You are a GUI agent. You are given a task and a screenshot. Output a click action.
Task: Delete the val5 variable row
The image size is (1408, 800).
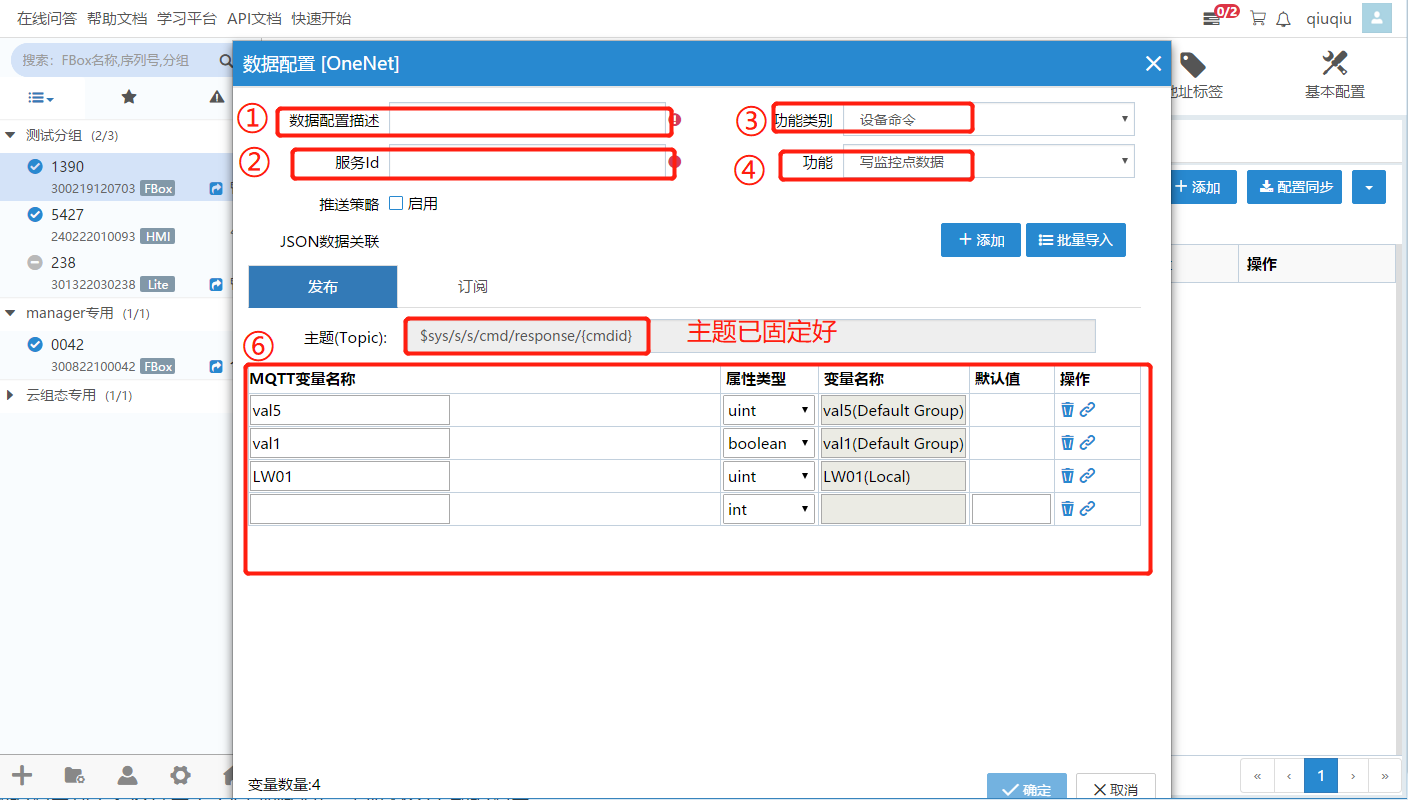click(1067, 410)
